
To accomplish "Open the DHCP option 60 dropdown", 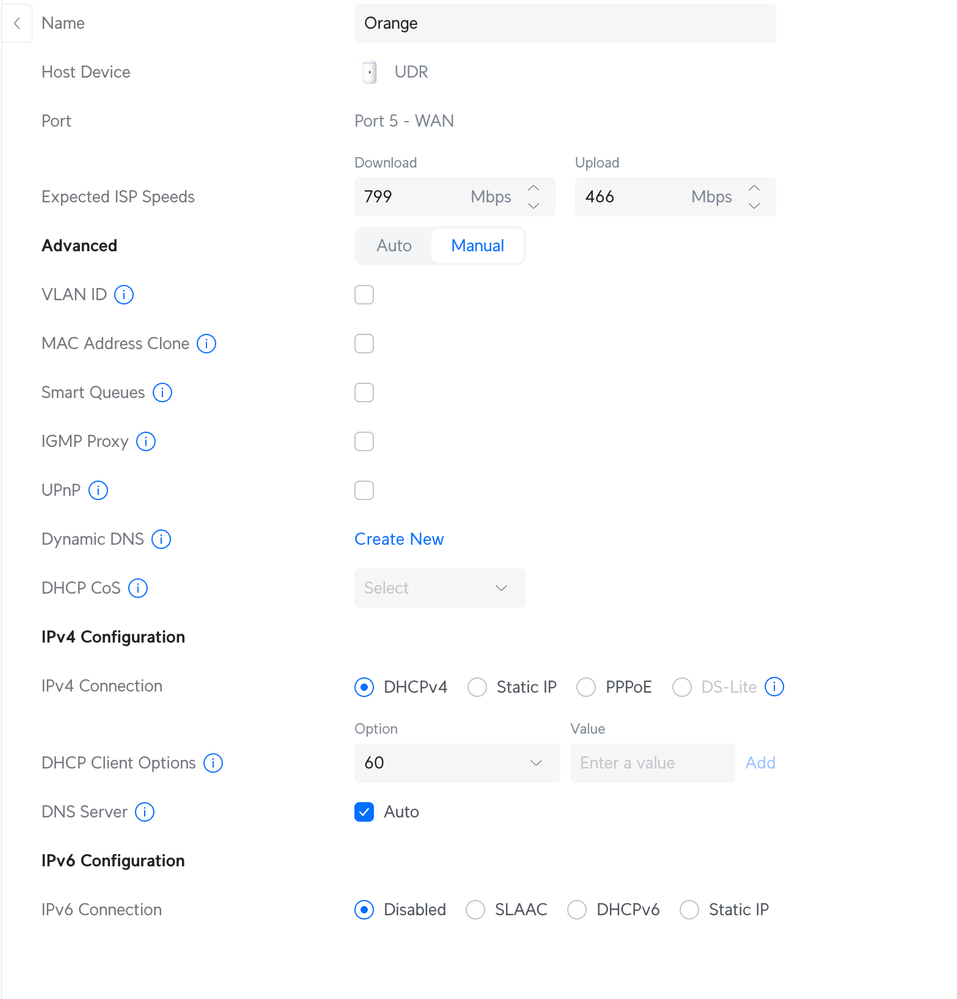I will click(x=456, y=763).
